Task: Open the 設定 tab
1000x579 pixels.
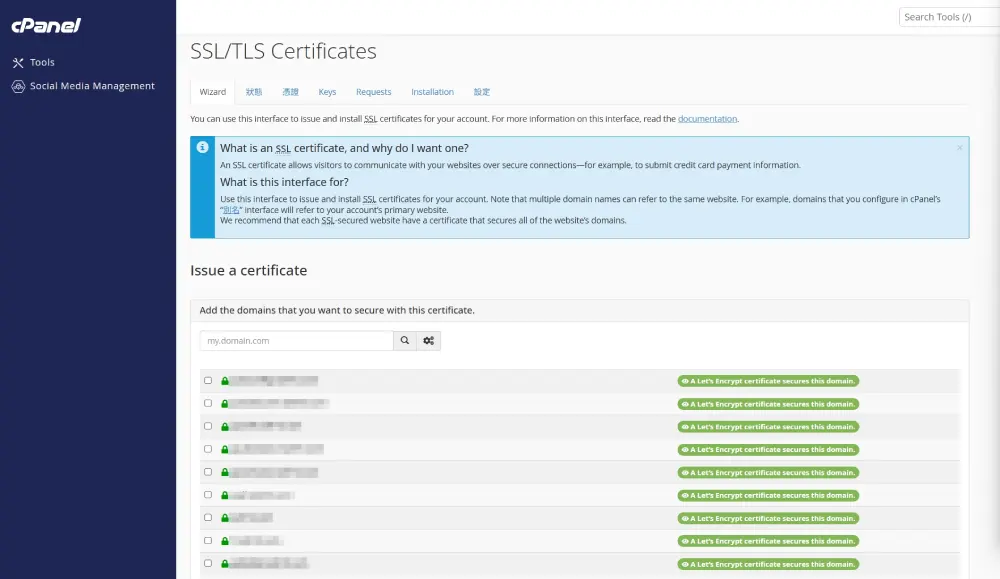Action: (482, 92)
